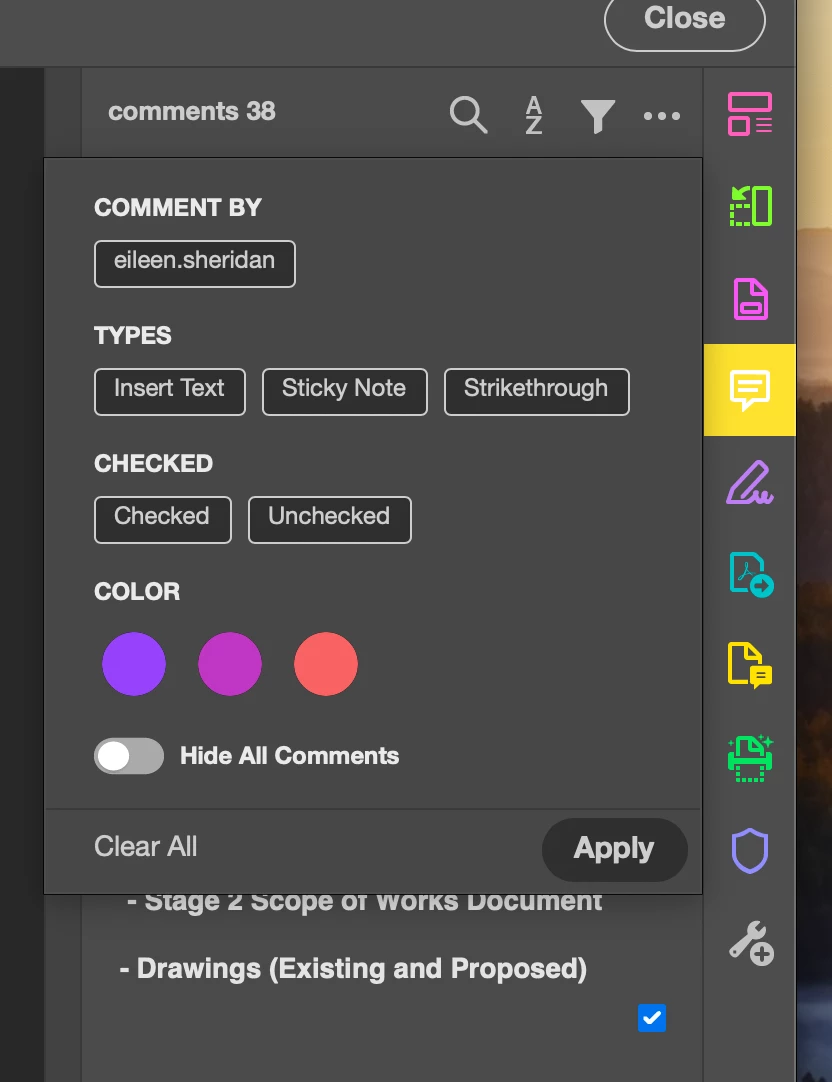Open the yellow Comment tool in sidebar

749,390
